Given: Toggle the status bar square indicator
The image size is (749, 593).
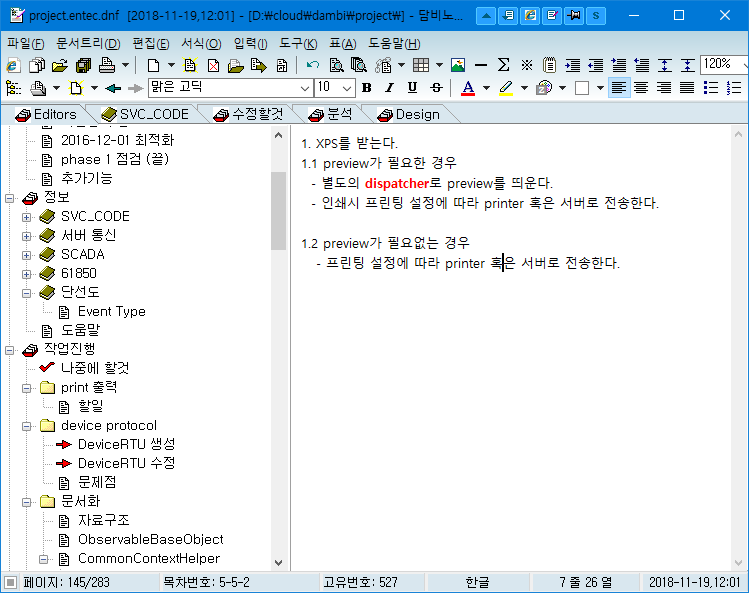Looking at the screenshot, I should 11,582.
